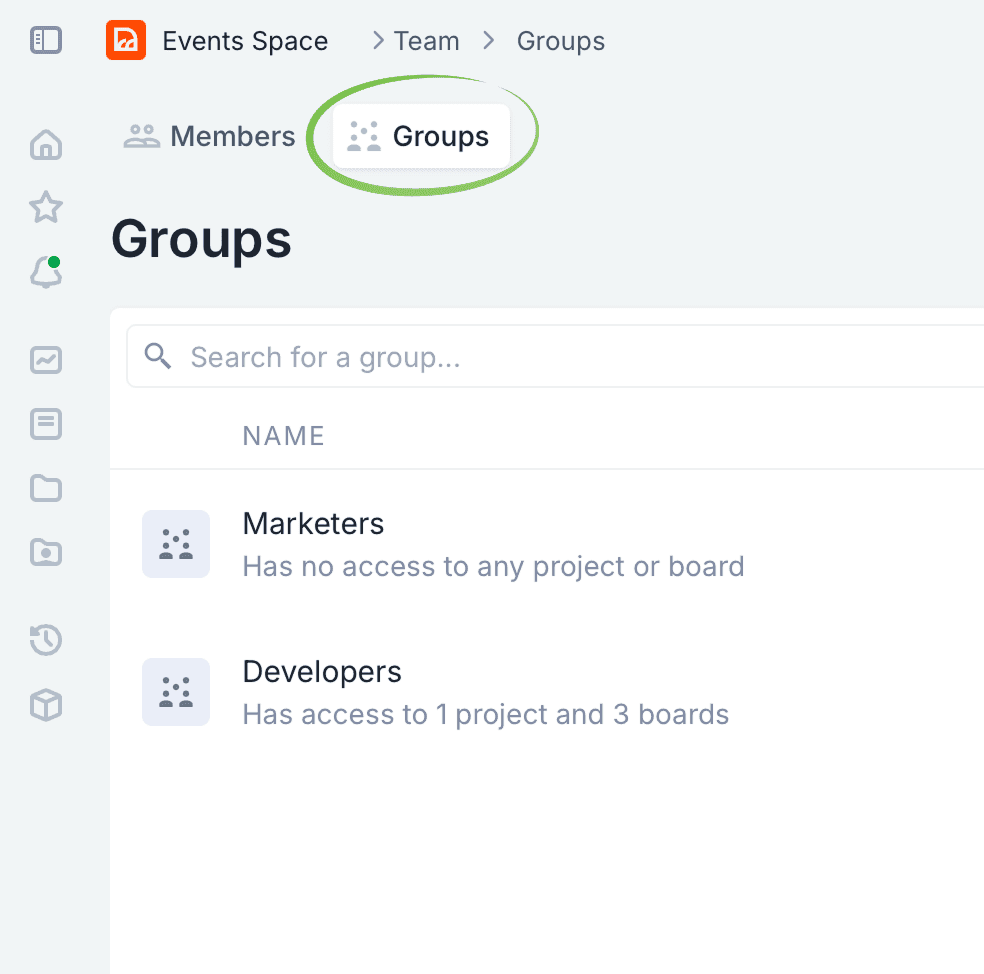Open the Home page from sidebar
Image resolution: width=984 pixels, height=974 pixels.
(x=46, y=145)
